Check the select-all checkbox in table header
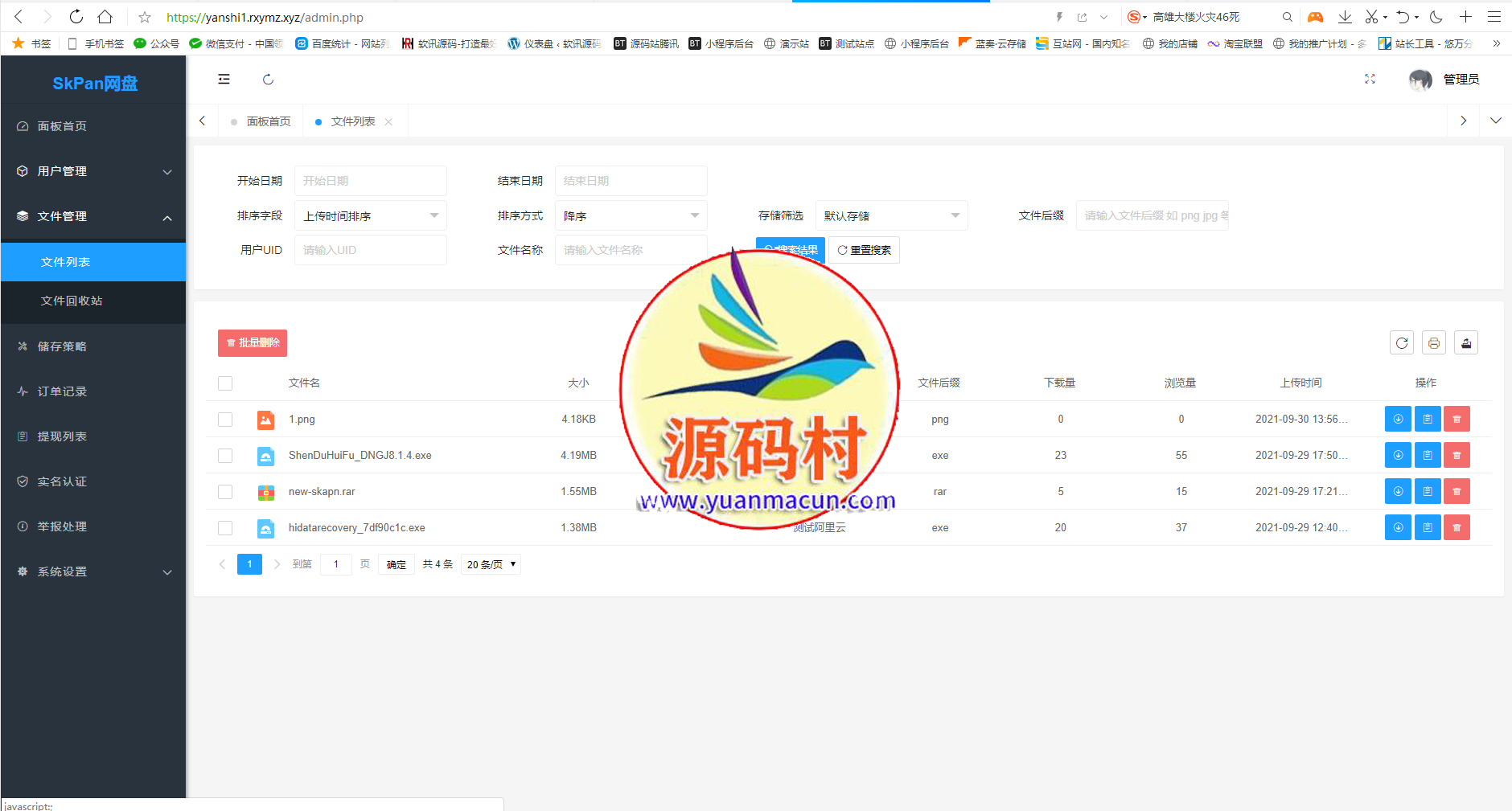1512x811 pixels. pos(225,383)
